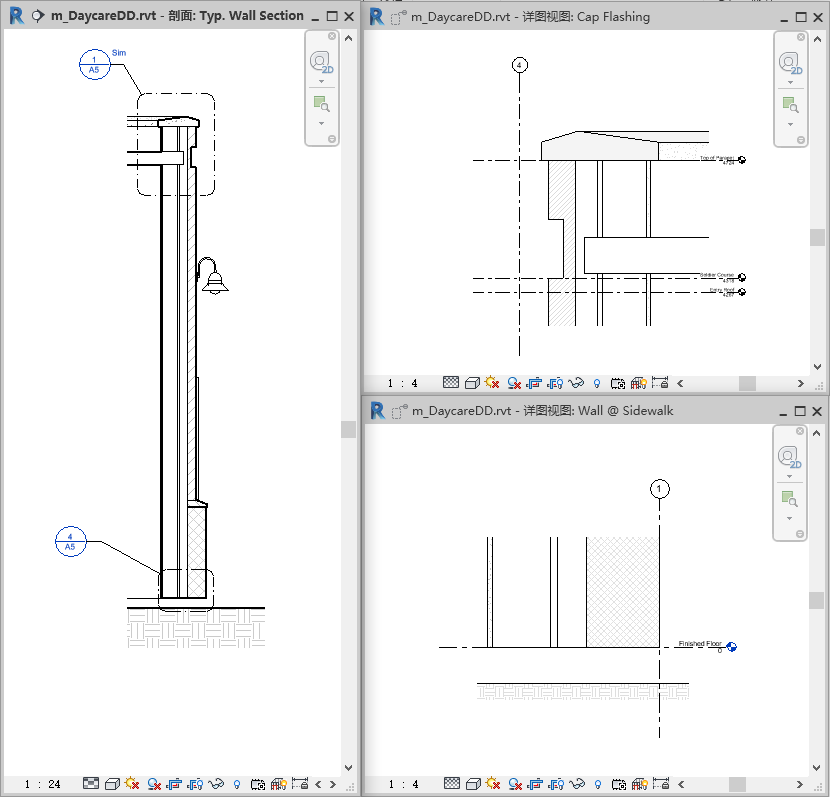Expand SteeringWheel dropdown arrow in Wall @ Sidewalk
This screenshot has height=797, width=830.
pos(789,476)
